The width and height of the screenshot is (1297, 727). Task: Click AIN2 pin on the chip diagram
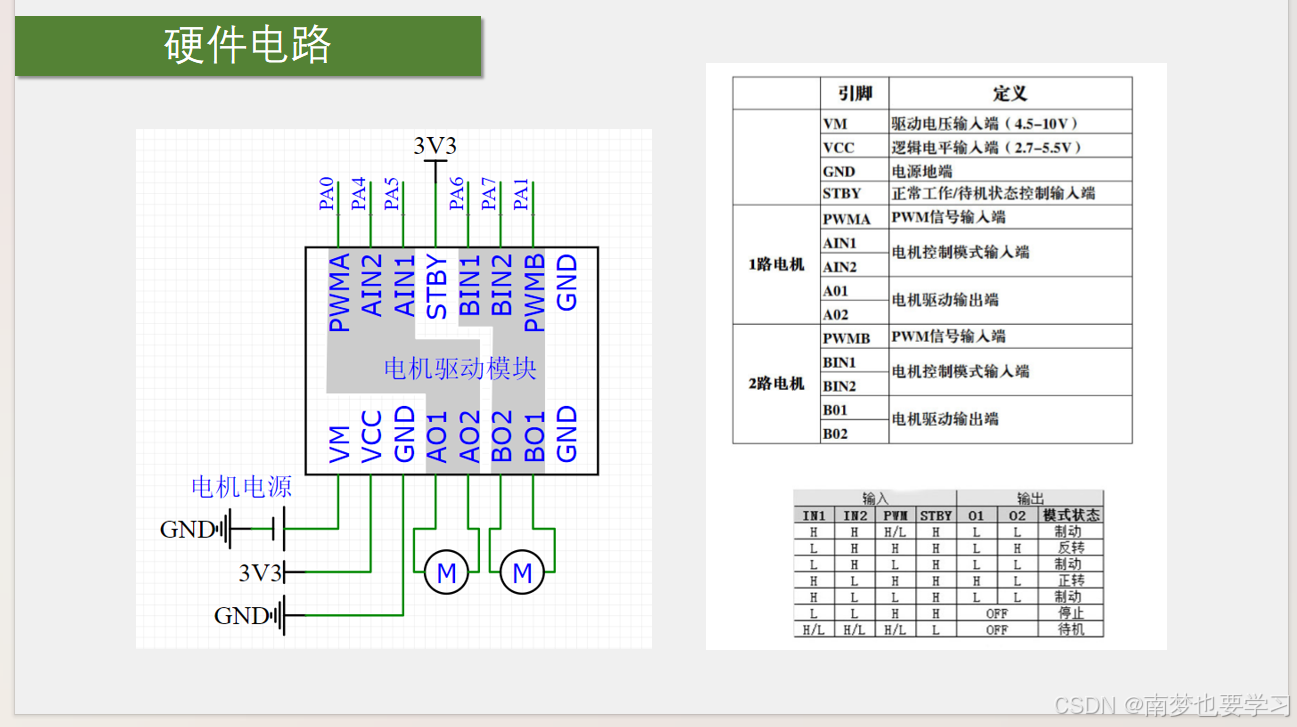372,285
